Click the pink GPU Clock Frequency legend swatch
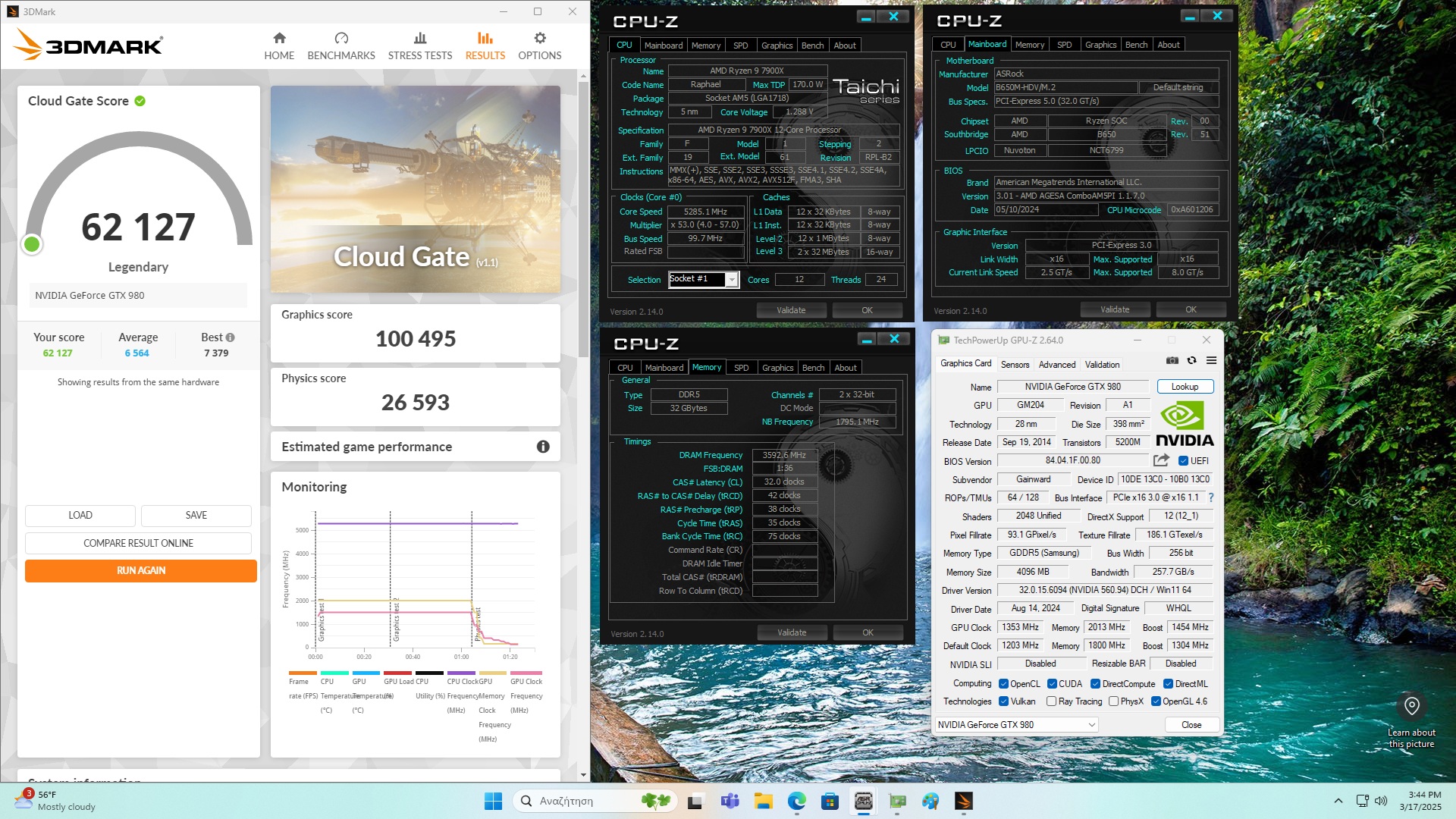Screen dimensions: 1456x819 coord(526,673)
